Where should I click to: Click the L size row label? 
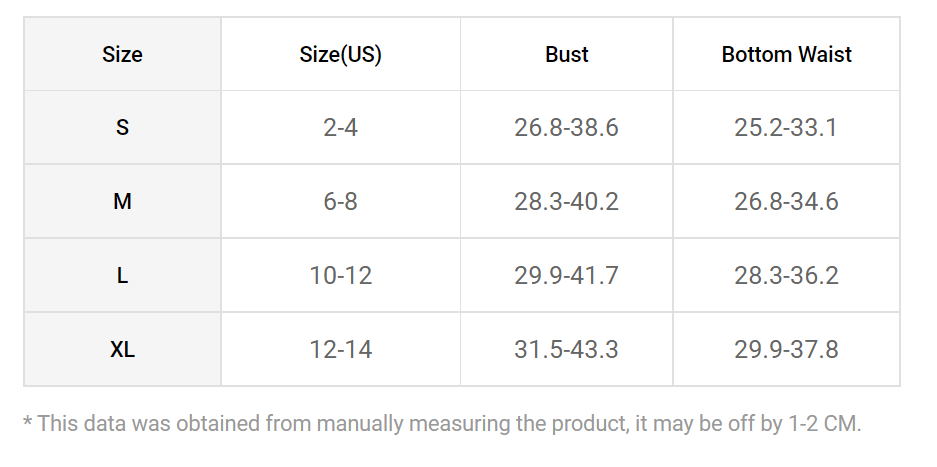[x=122, y=276]
